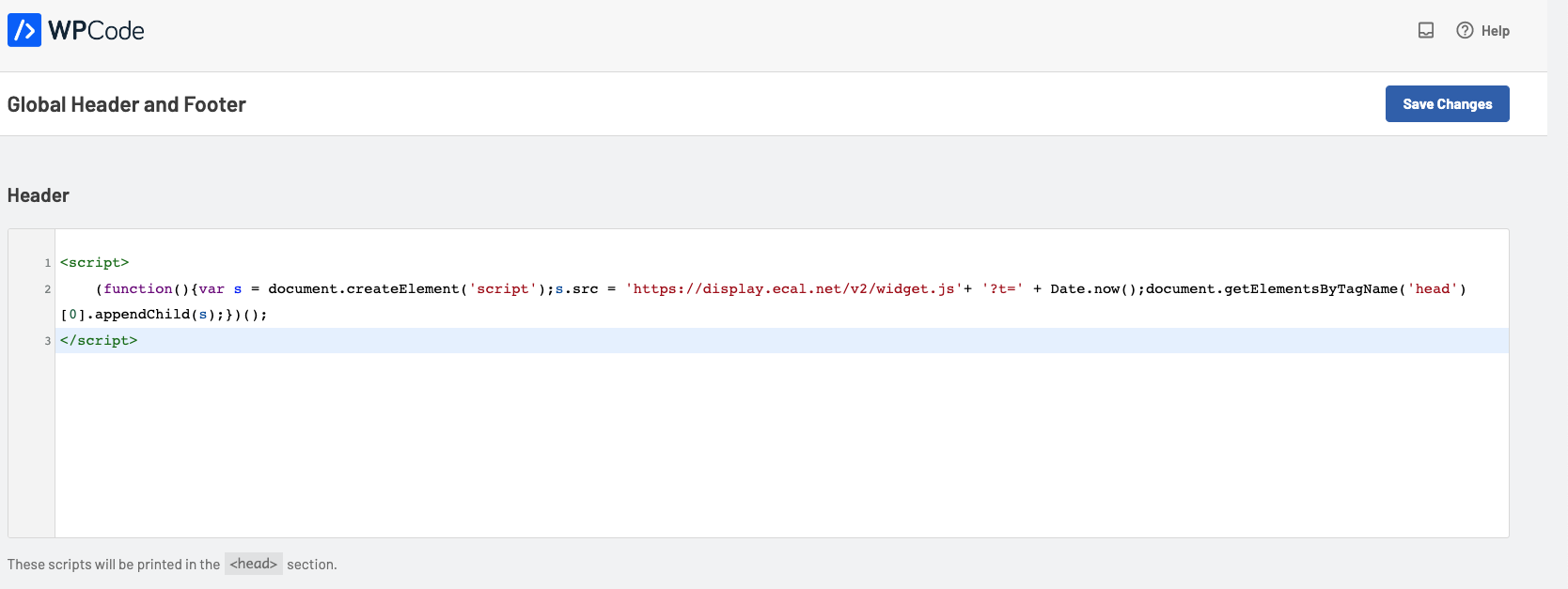Viewport: 1568px width, 589px height.
Task: Click the Help question mark icon
Action: [1465, 30]
